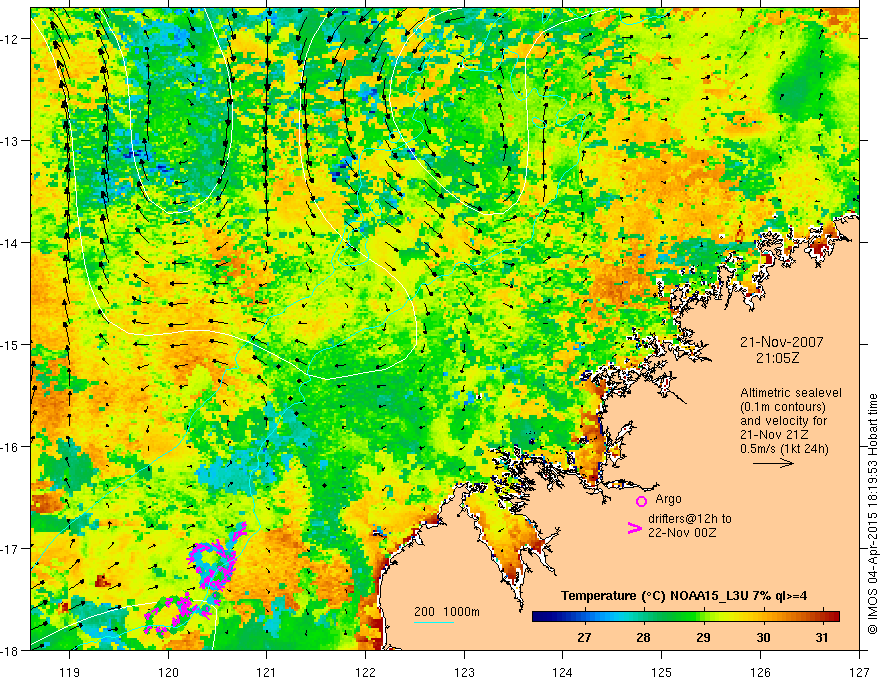Click longitude axis label 126
The width and height of the screenshot is (880, 680).
[760, 672]
